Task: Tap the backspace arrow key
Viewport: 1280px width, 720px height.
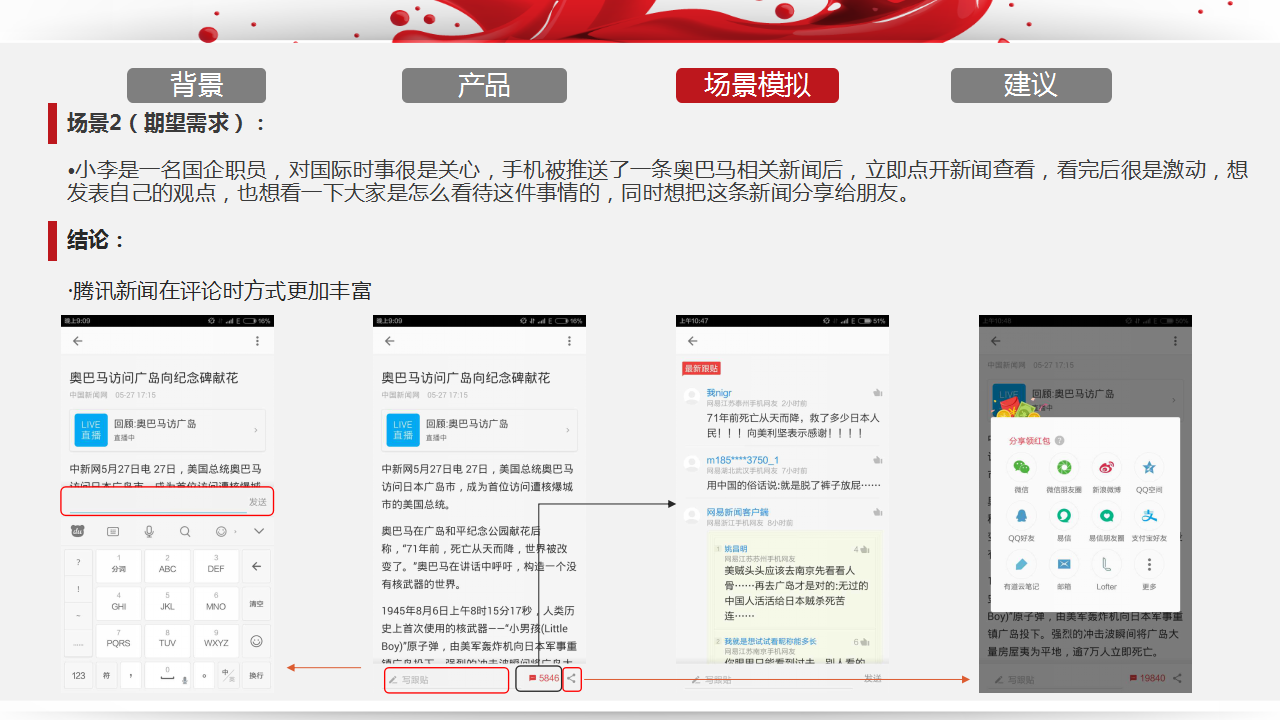Action: 256,567
